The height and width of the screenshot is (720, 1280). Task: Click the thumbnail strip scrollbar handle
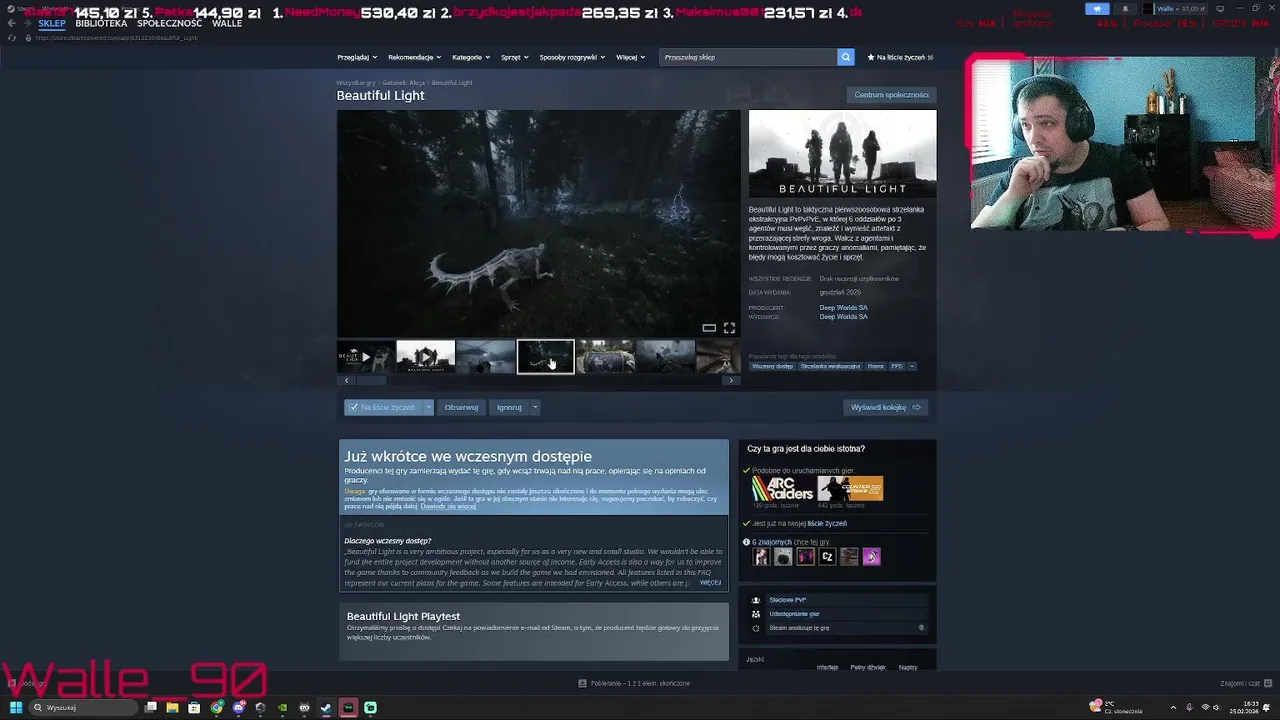pyautogui.click(x=371, y=380)
